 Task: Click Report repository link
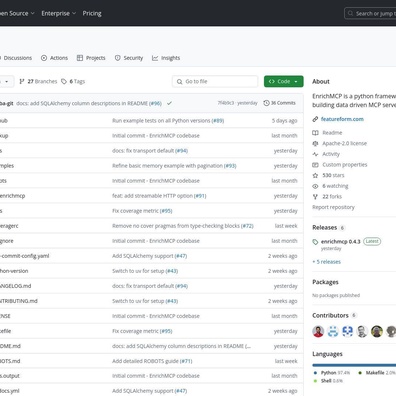click(333, 207)
